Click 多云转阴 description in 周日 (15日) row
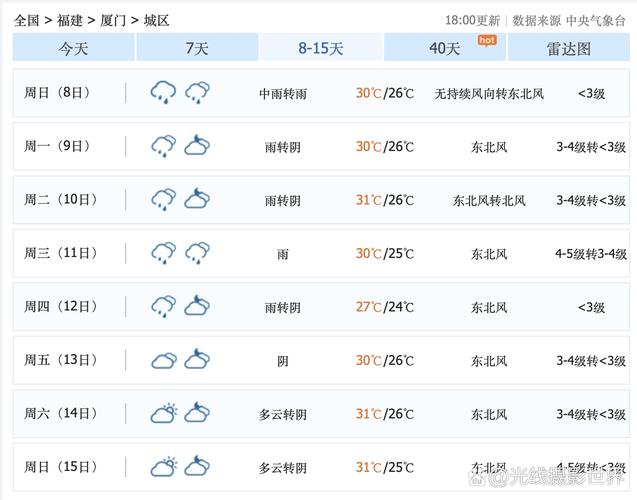Screen dimensions: 637x500 (283, 468)
